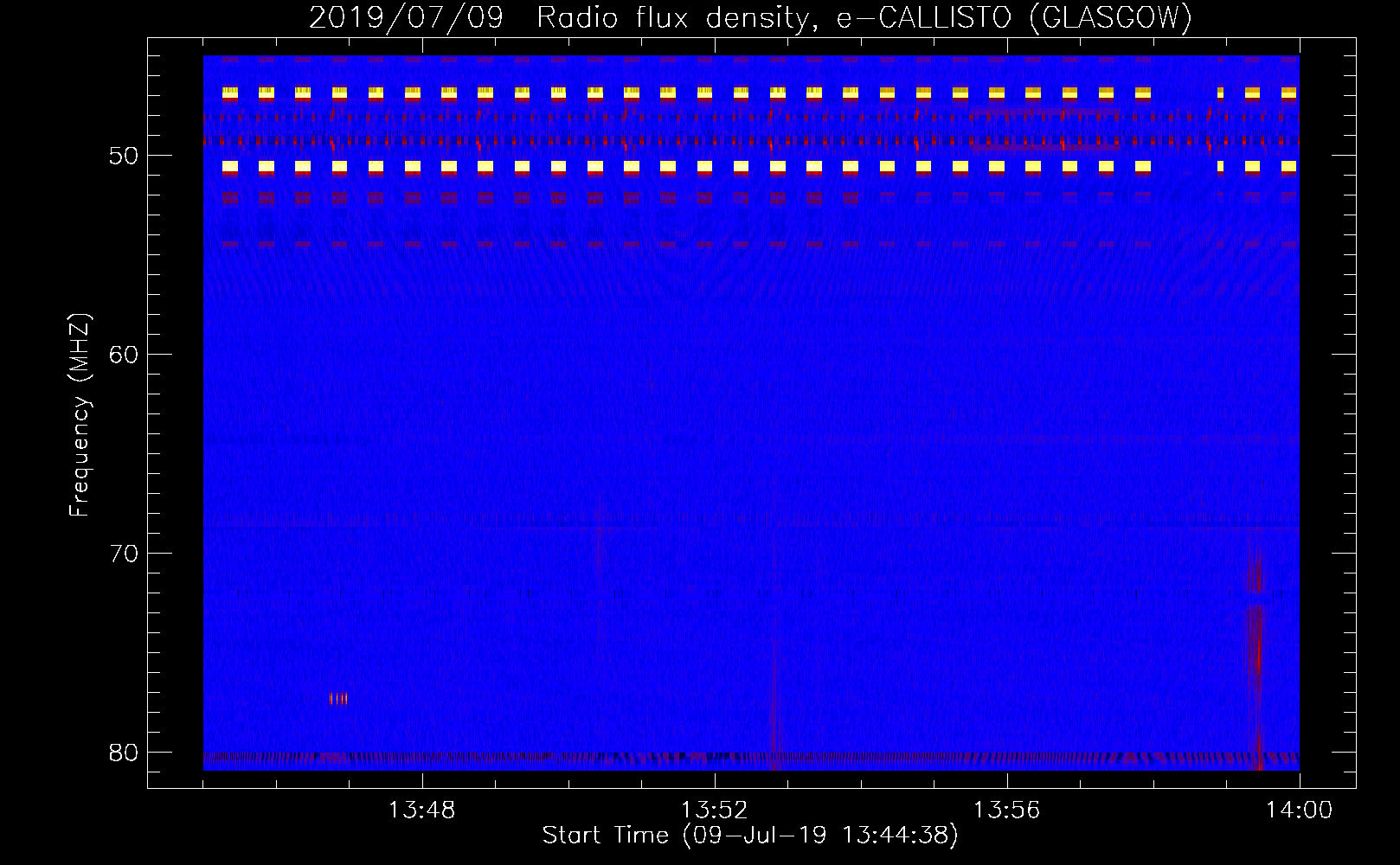Click the 13:56 time tick label
This screenshot has width=1400, height=865.
1006,811
